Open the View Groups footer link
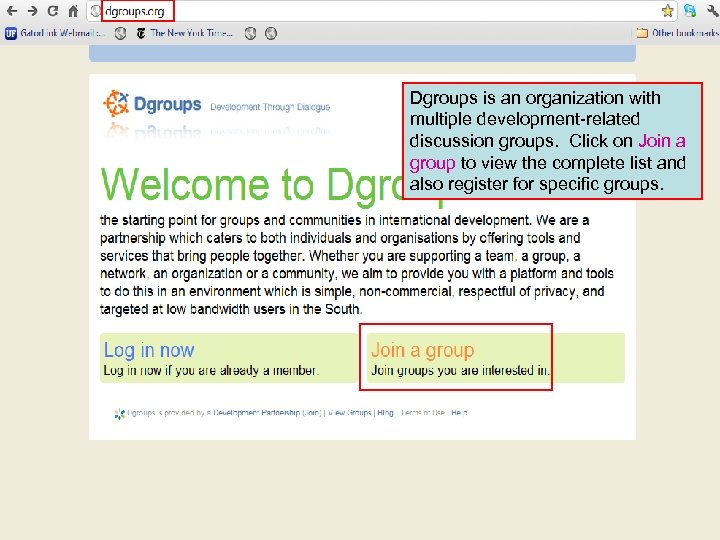 (349, 413)
